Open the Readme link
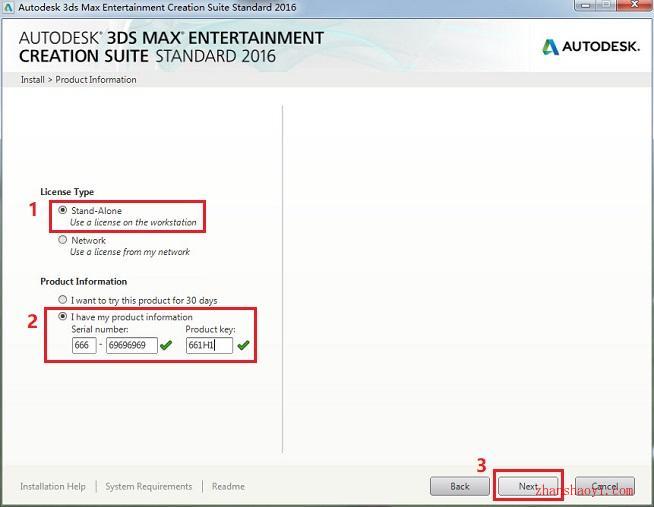The image size is (654, 507). [228, 487]
